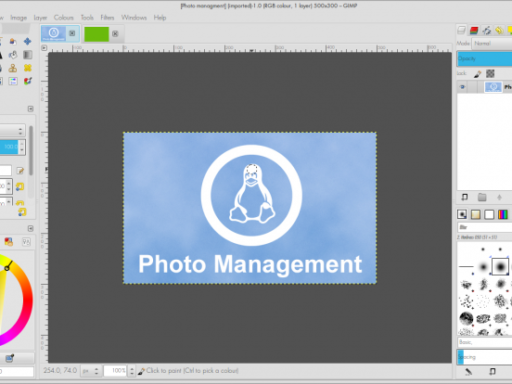This screenshot has width=512, height=384.
Task: Toggle visibility eye of the Photo layer
Action: (x=462, y=87)
